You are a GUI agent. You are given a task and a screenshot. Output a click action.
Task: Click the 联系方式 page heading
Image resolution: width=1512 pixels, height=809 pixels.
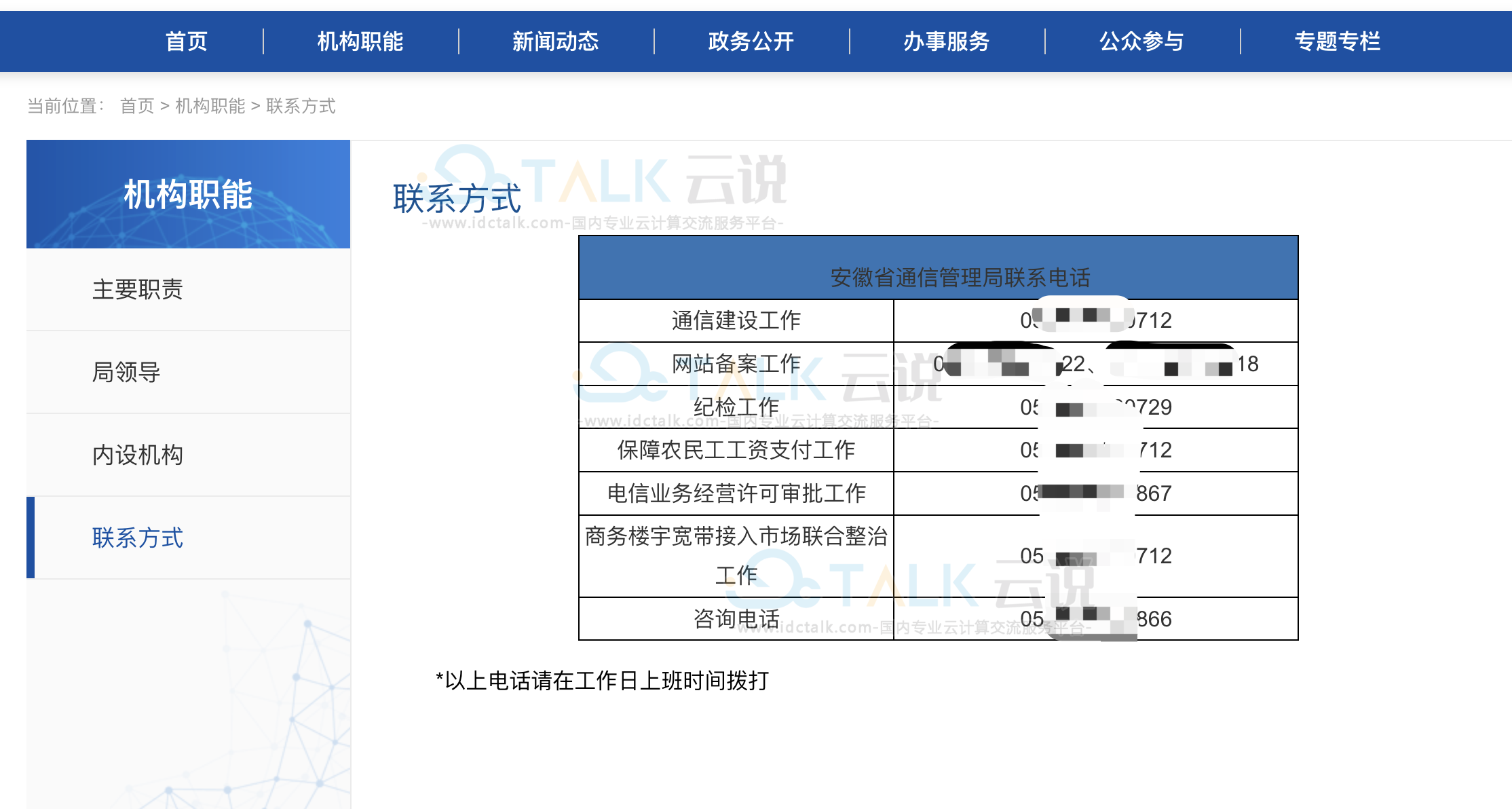[457, 199]
